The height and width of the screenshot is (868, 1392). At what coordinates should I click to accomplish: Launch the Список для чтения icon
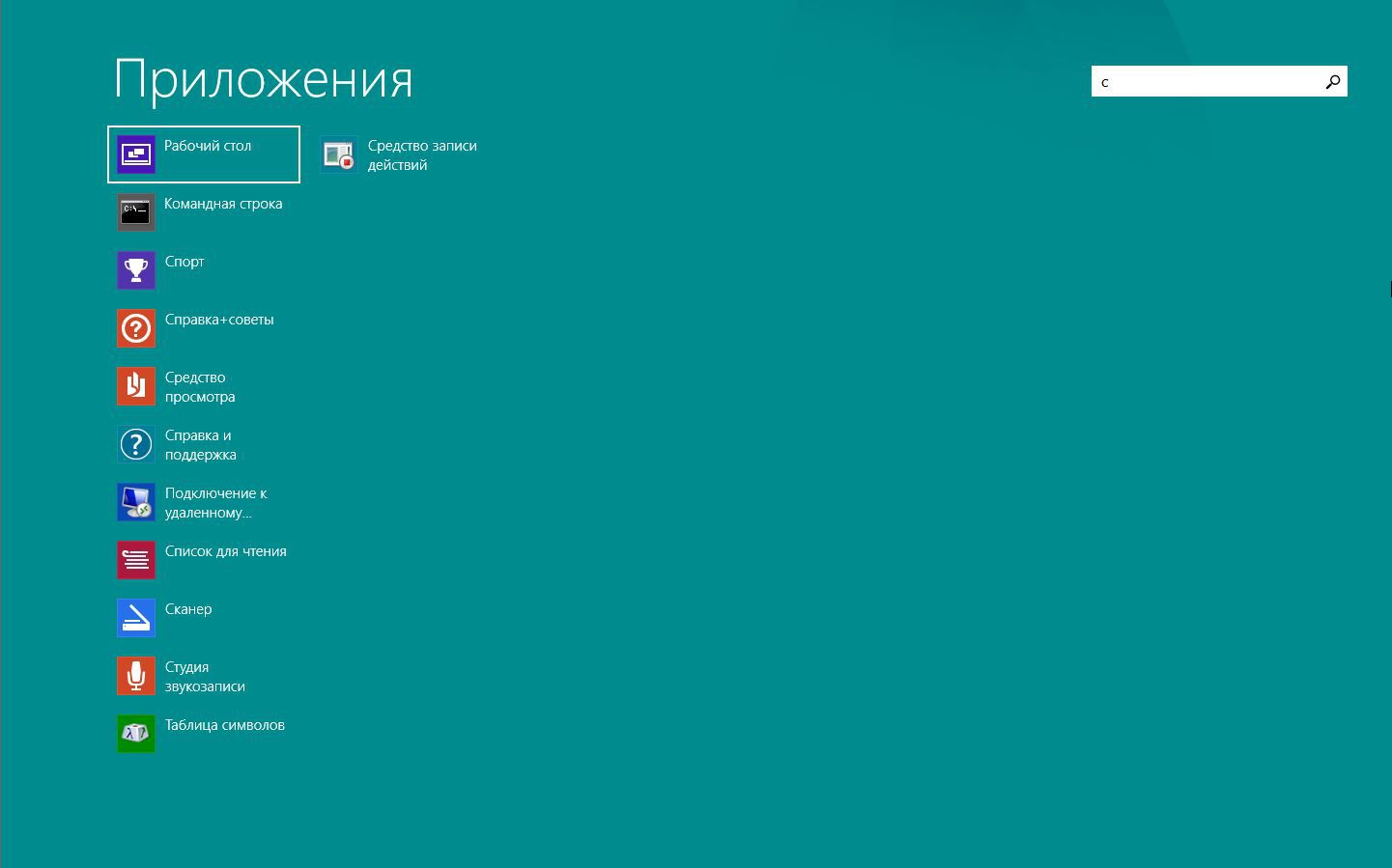[136, 560]
